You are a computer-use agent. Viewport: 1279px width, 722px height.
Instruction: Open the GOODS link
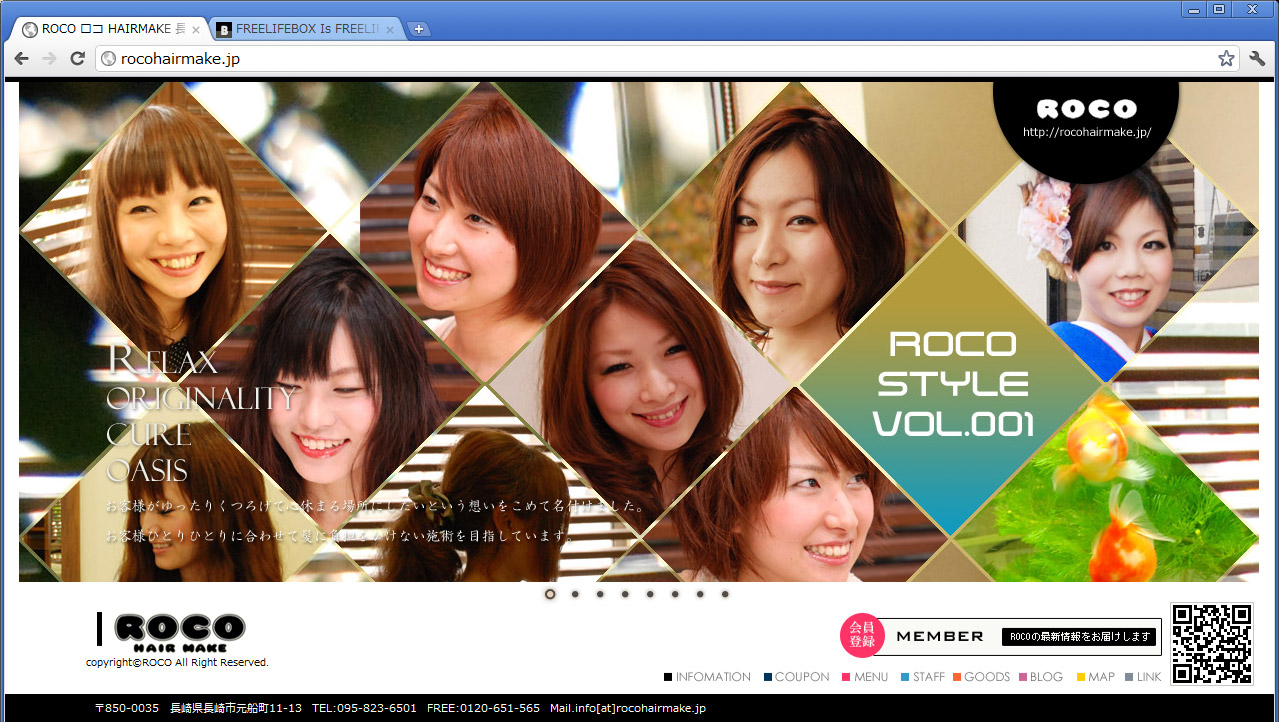pos(981,677)
